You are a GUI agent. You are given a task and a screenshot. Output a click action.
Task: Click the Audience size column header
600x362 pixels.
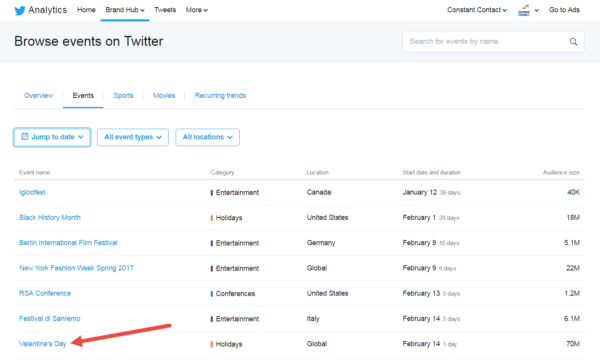click(561, 173)
